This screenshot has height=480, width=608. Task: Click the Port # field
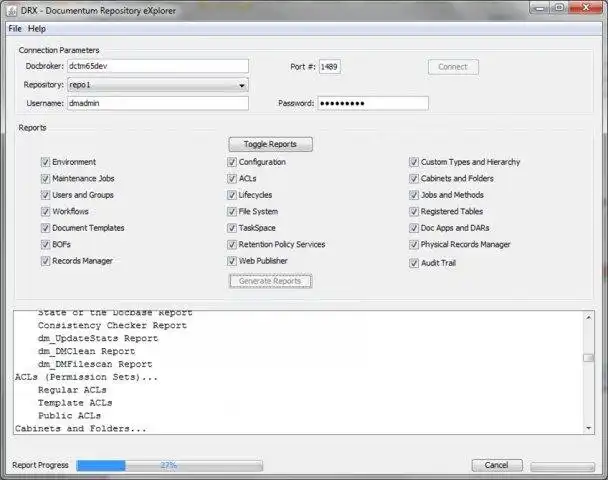pyautogui.click(x=330, y=67)
